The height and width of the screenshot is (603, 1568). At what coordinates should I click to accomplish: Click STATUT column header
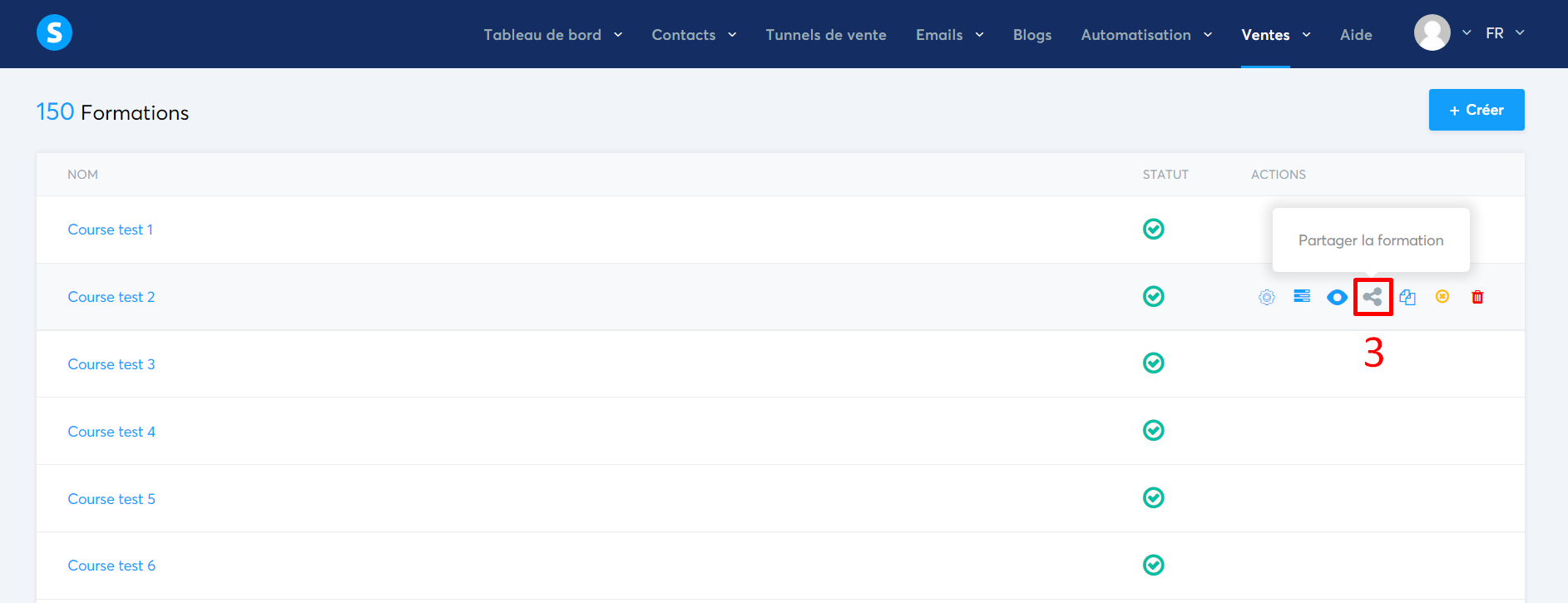point(1165,175)
